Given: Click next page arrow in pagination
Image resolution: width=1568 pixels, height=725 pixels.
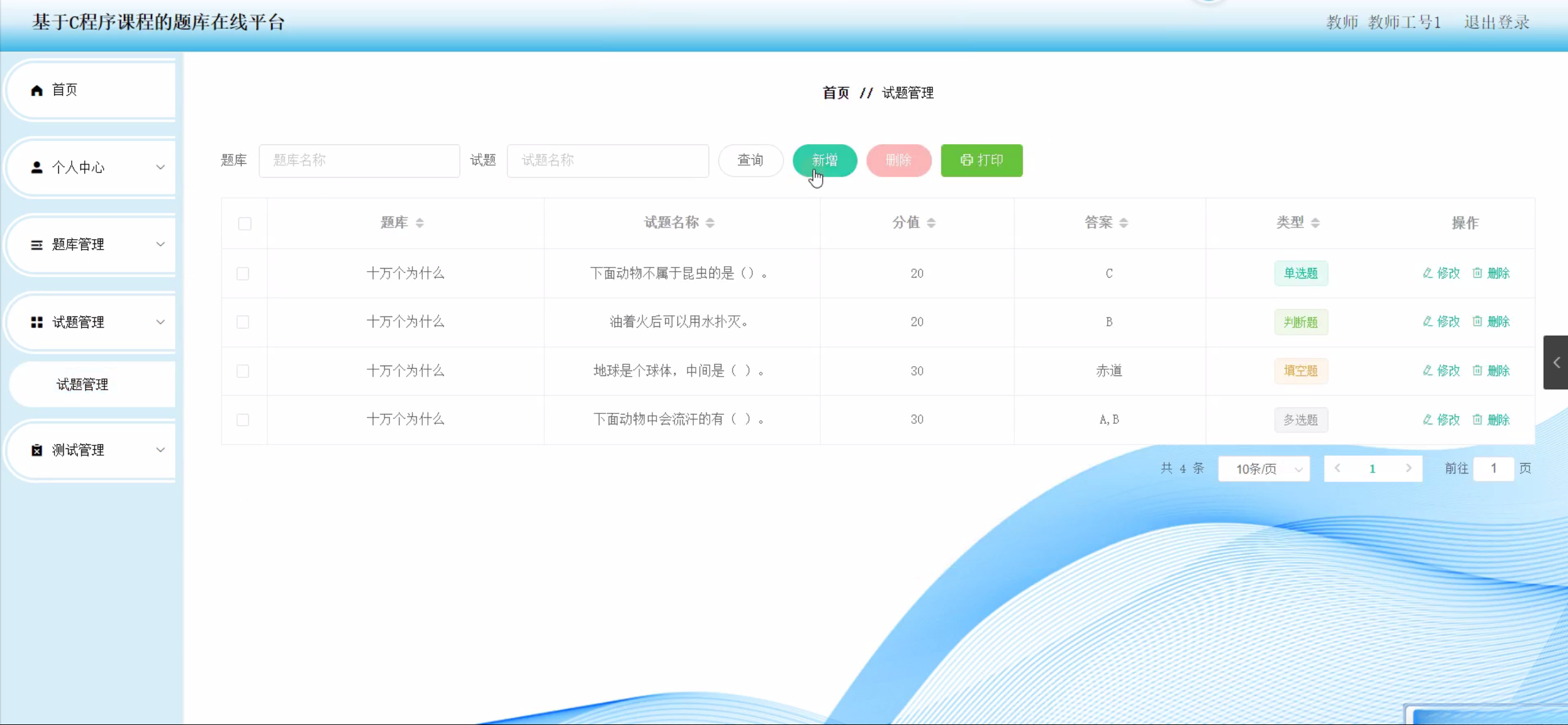Looking at the screenshot, I should (x=1408, y=469).
